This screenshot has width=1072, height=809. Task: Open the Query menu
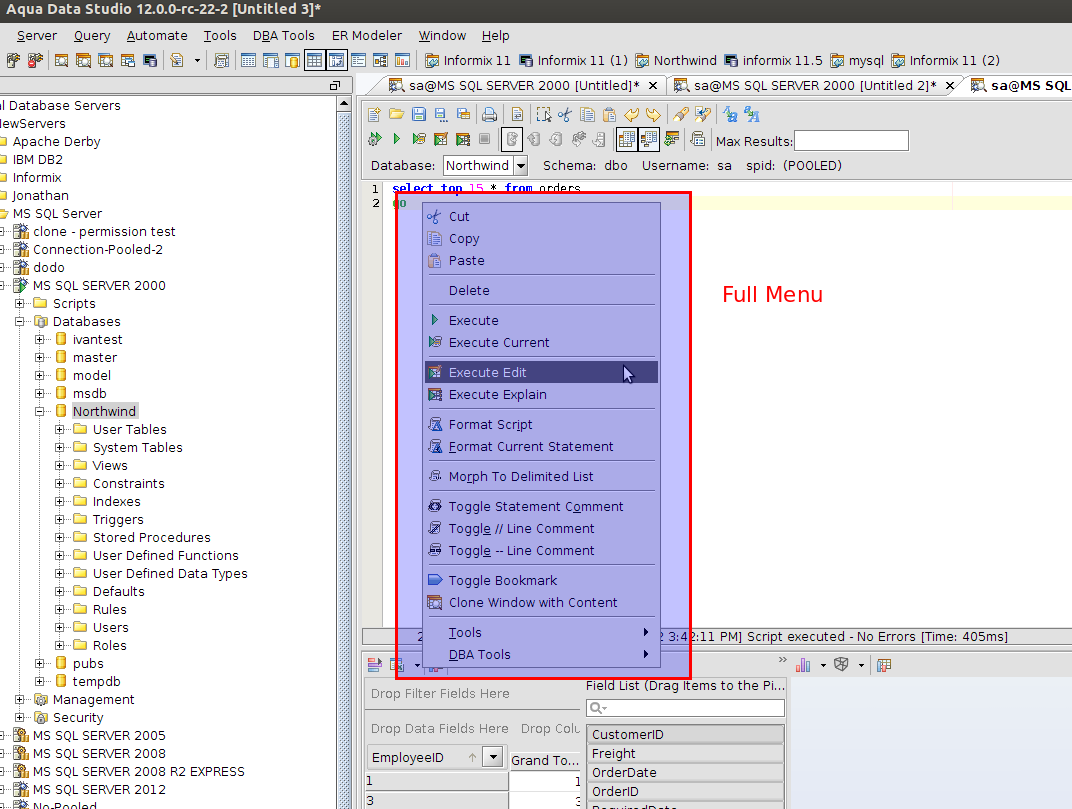[92, 36]
